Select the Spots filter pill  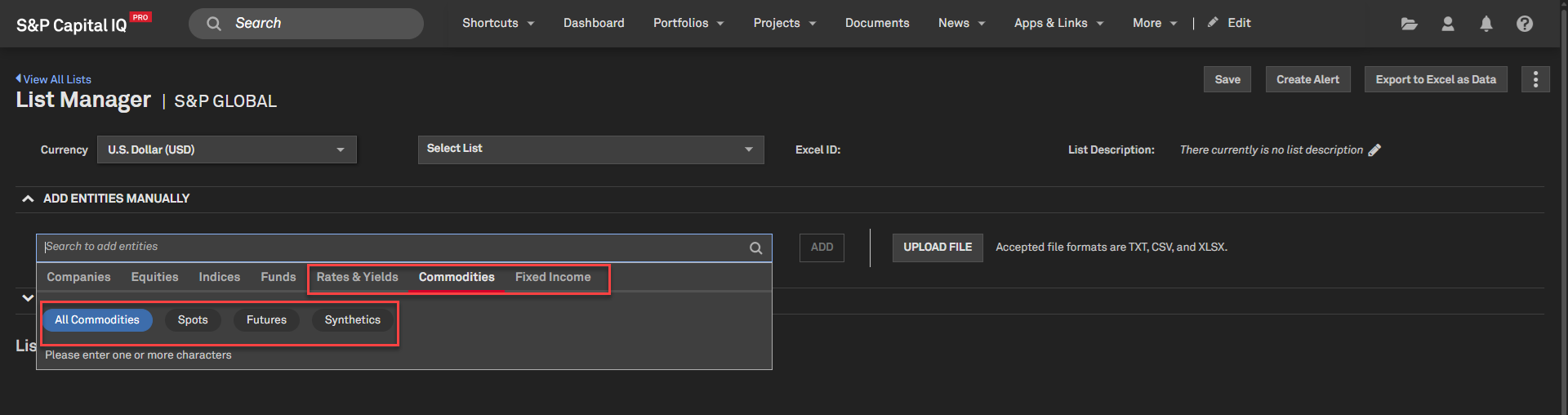point(193,319)
